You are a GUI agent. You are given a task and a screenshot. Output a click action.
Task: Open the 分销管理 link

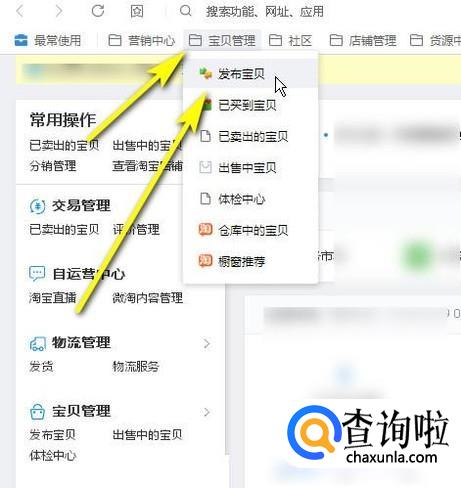click(53, 166)
